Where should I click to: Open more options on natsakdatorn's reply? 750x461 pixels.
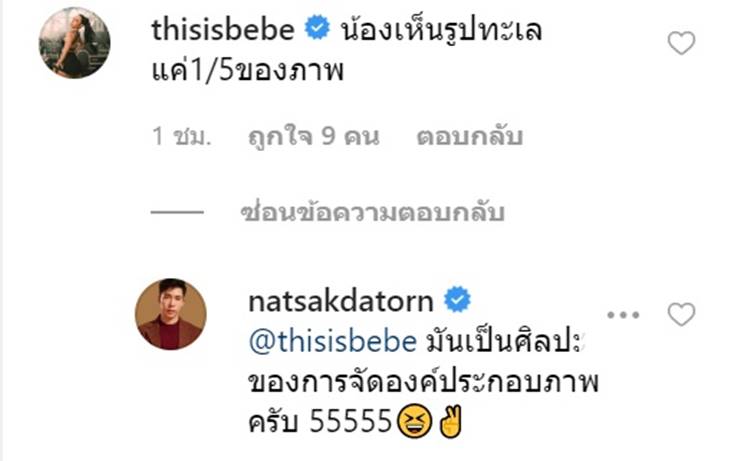coord(623,315)
